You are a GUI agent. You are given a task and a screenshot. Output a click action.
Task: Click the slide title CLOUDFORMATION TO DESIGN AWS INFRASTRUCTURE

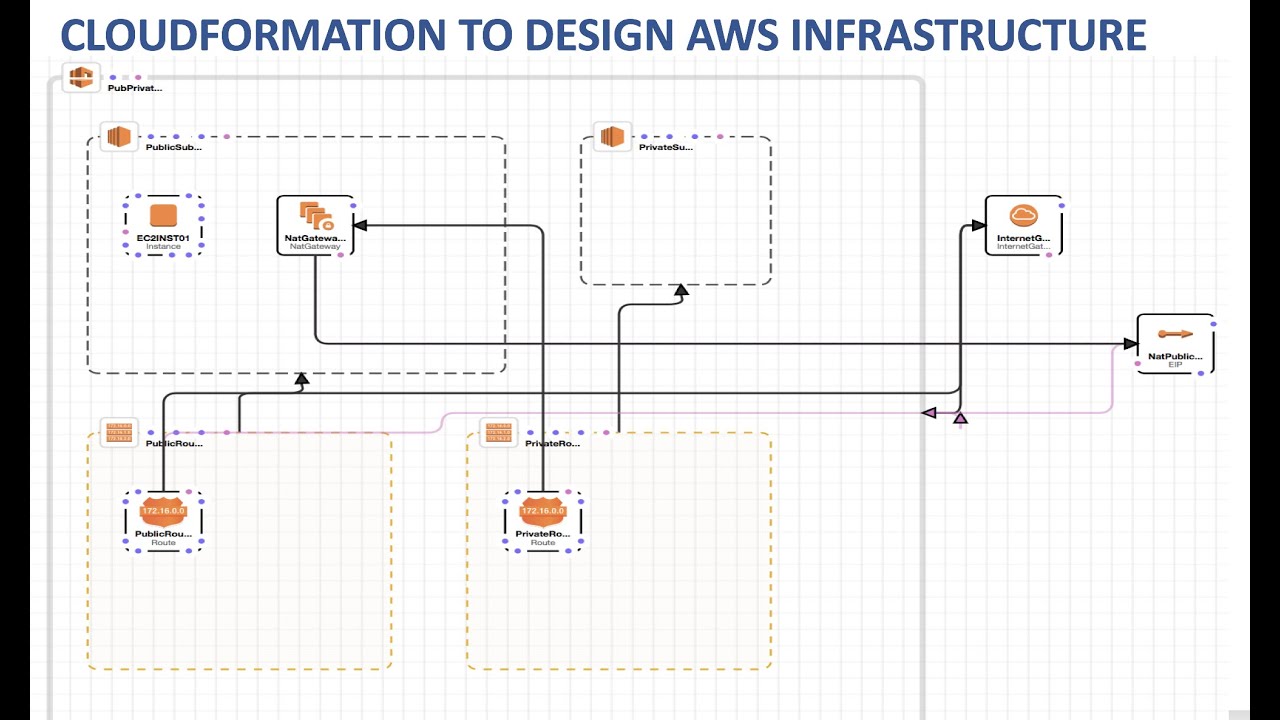pyautogui.click(x=603, y=34)
